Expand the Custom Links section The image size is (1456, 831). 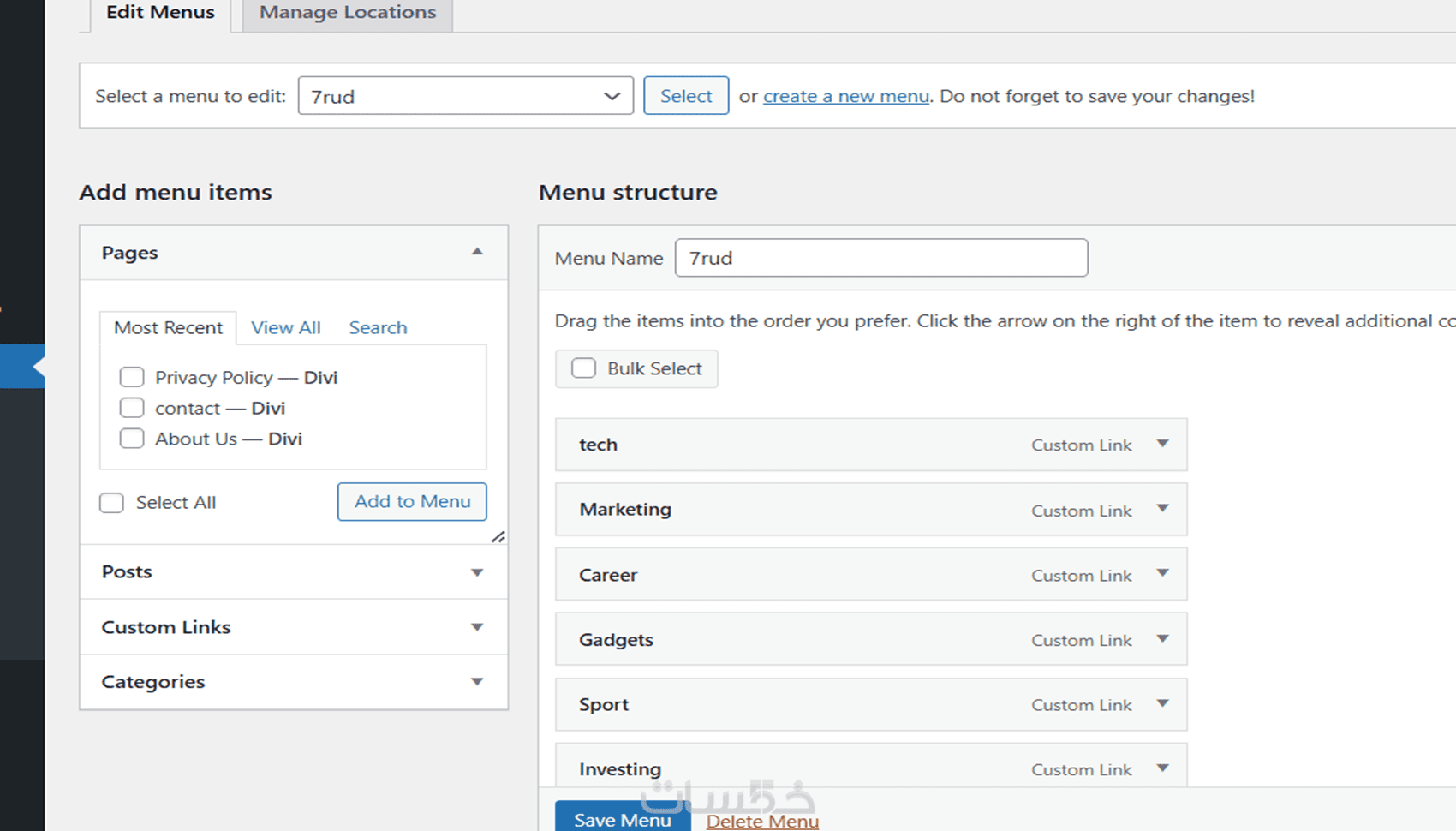click(477, 627)
